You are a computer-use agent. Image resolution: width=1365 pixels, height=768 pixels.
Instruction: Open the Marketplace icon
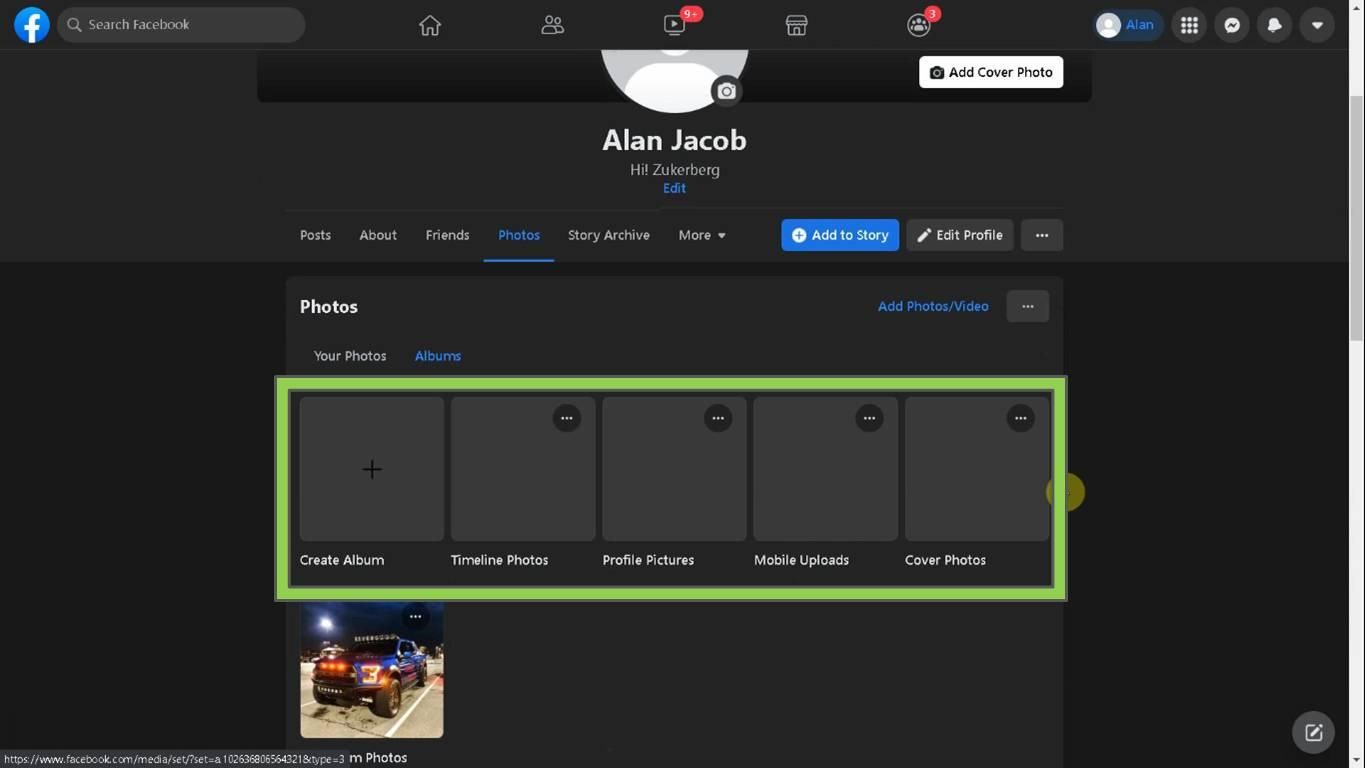[x=796, y=25]
